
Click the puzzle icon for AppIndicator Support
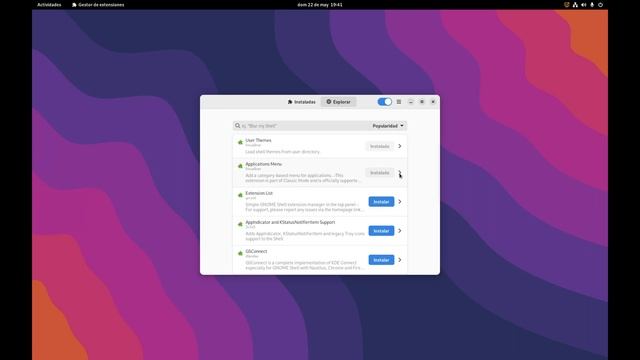coord(240,224)
